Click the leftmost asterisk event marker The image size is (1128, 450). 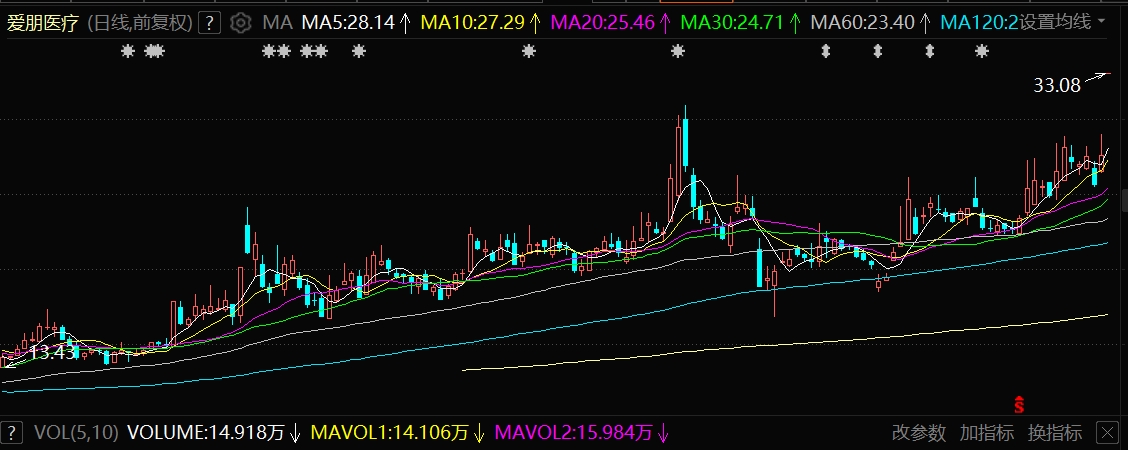127,51
